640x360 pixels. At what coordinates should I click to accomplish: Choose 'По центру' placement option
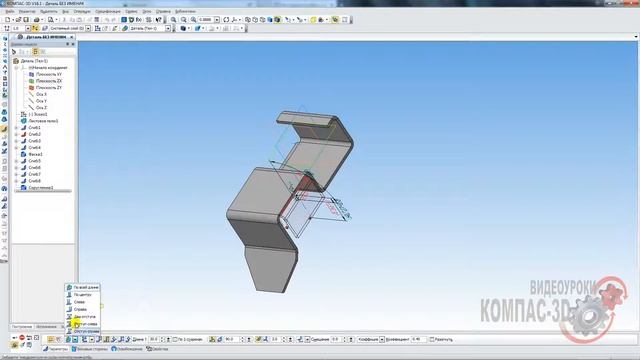click(82, 295)
